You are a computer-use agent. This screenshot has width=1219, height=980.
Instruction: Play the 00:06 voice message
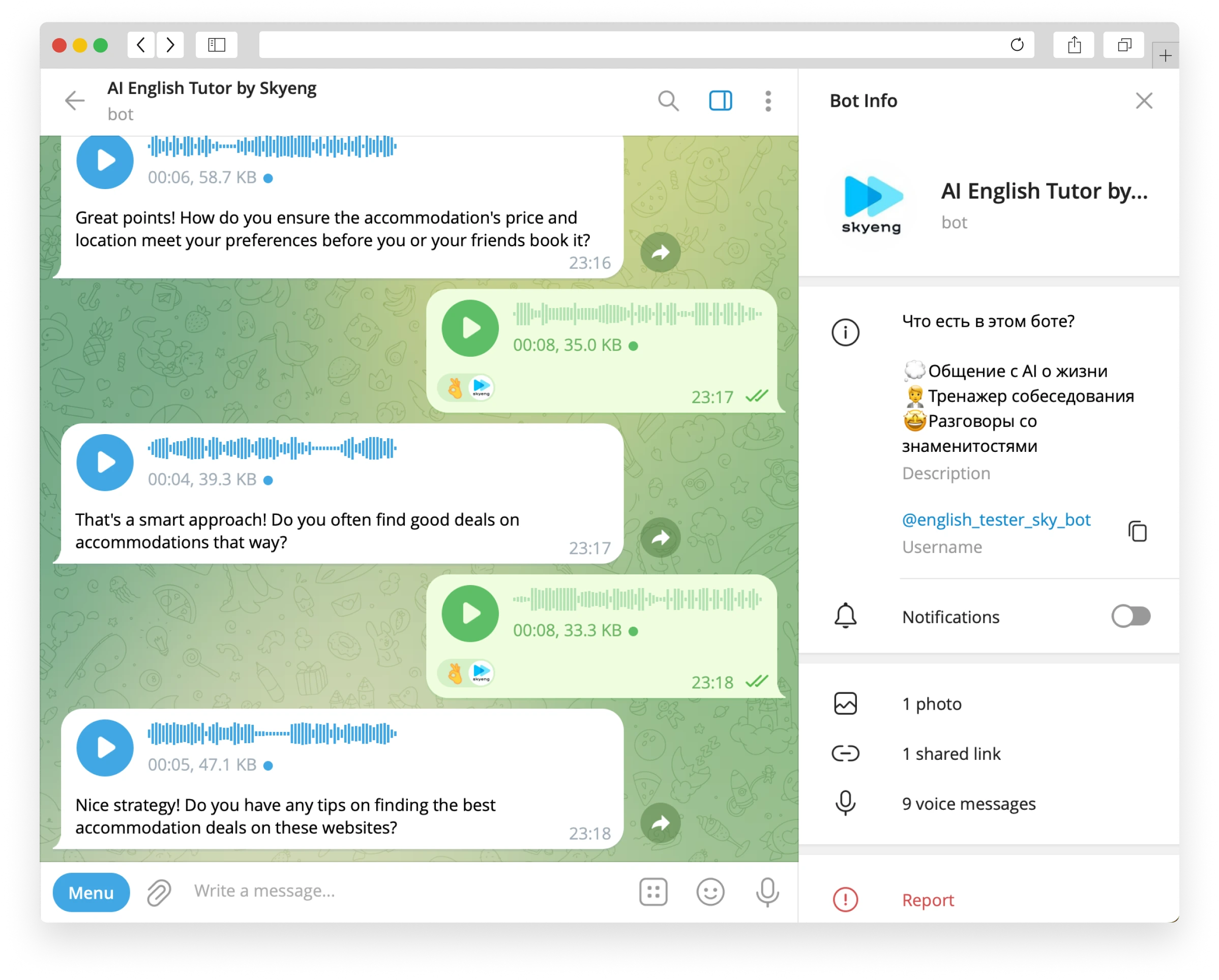[x=105, y=161]
